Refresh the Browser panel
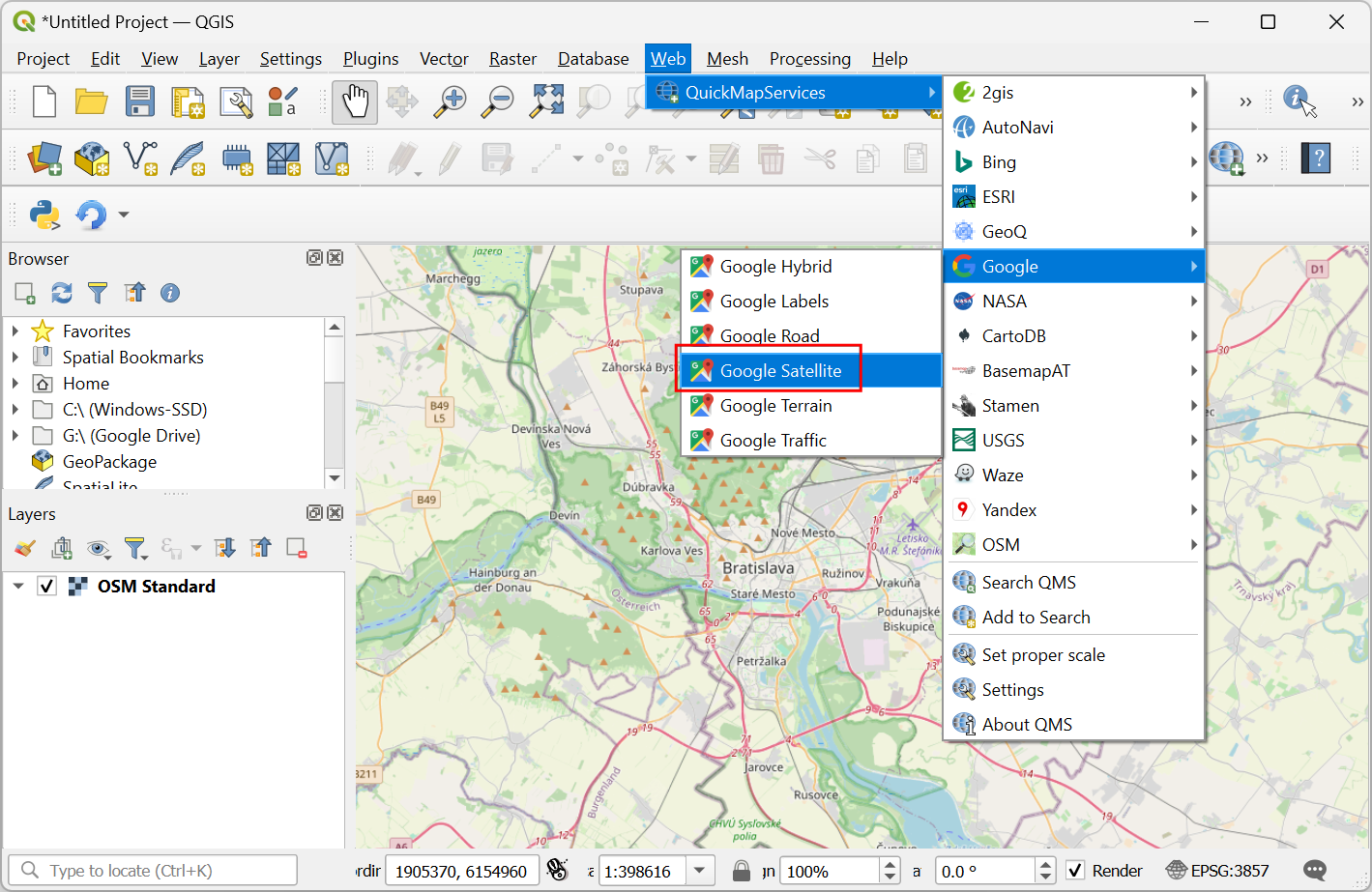Screen dimensions: 1372x892 click(62, 293)
